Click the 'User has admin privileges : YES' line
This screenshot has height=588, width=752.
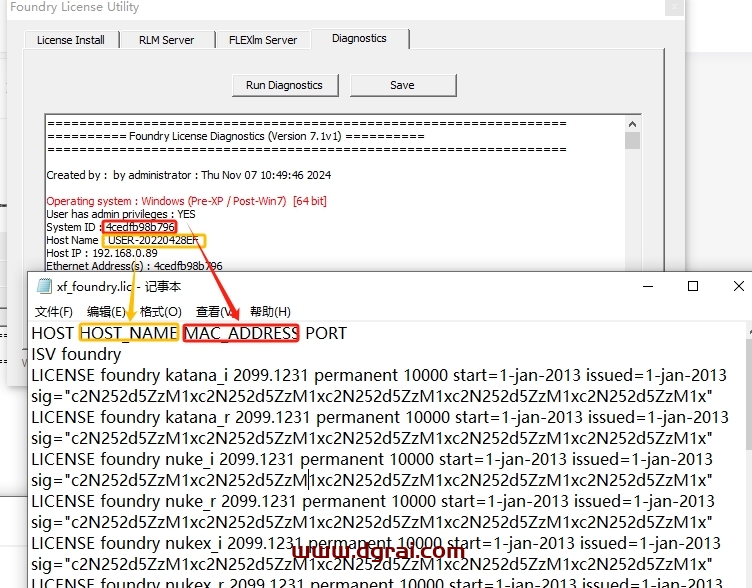coord(121,214)
